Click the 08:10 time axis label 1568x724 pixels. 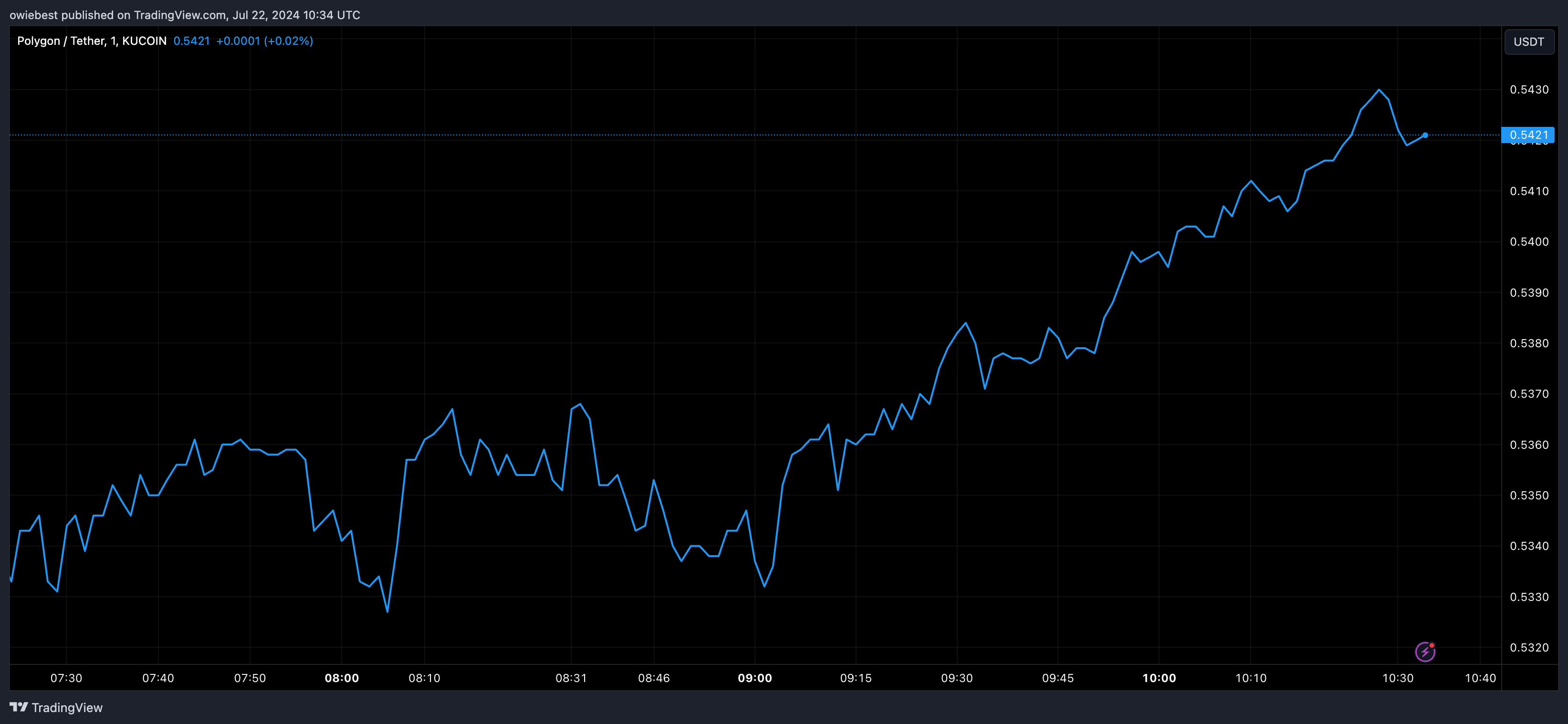pos(424,678)
